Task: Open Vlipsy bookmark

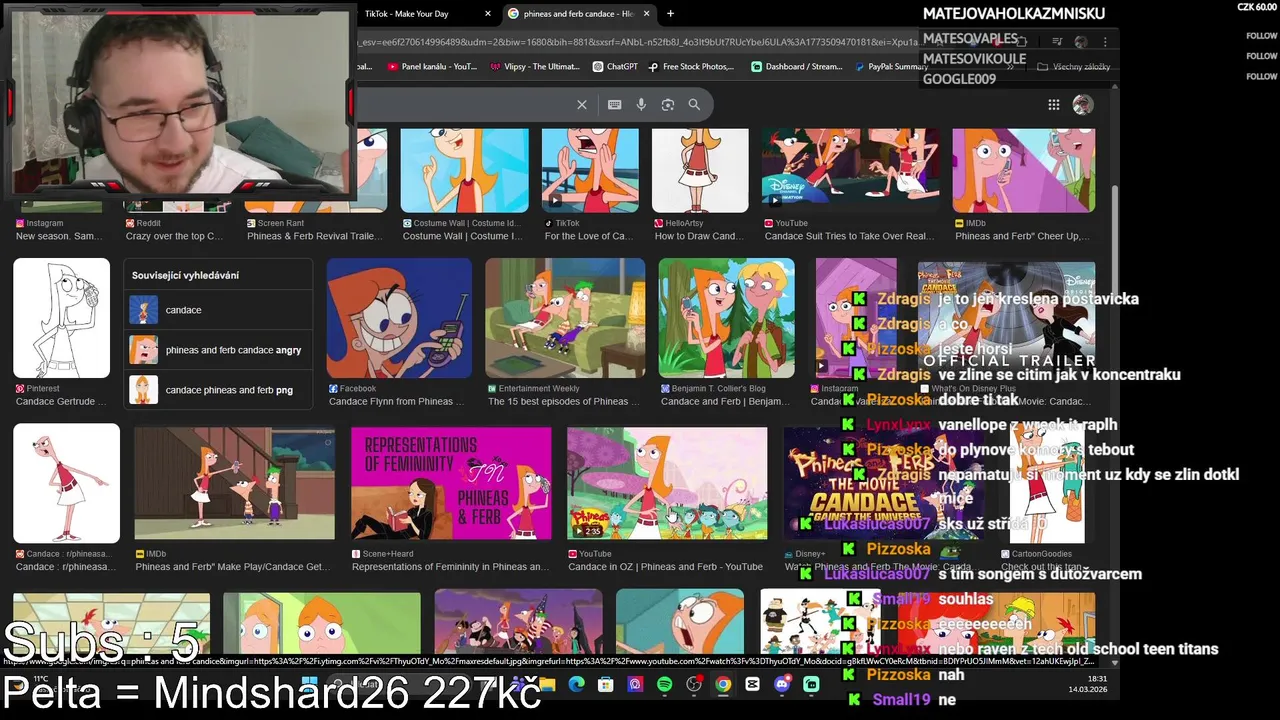Action: (535, 67)
